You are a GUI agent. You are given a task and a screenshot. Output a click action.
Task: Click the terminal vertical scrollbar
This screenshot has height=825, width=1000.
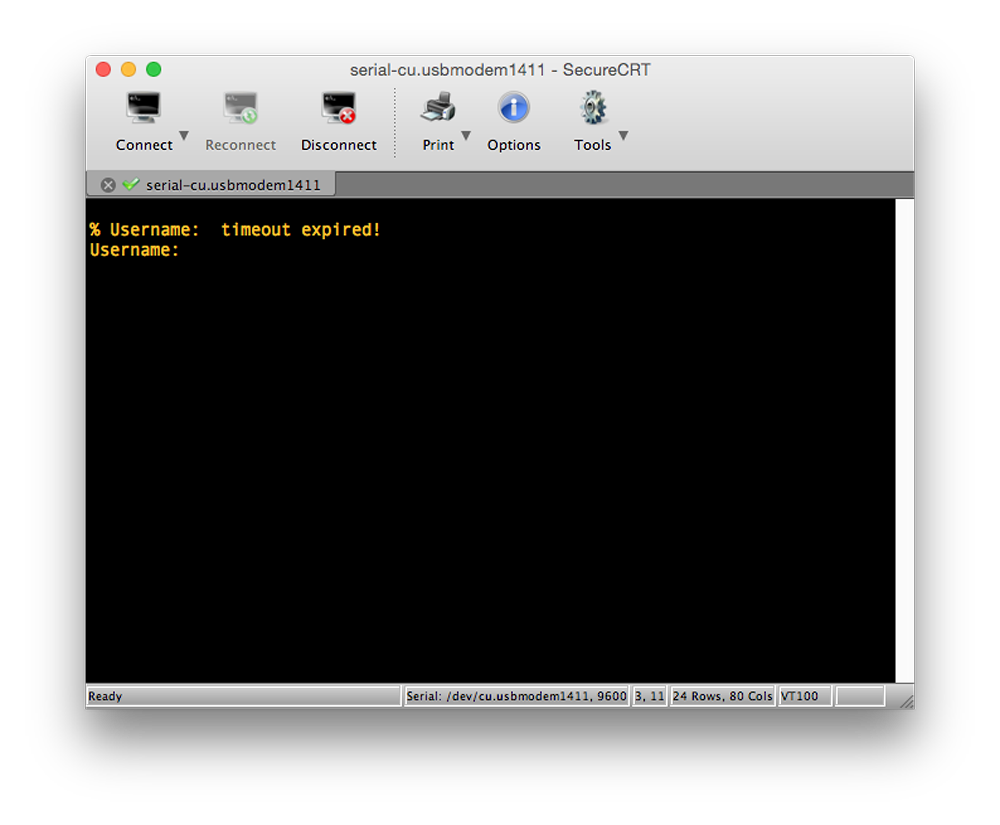coord(904,441)
